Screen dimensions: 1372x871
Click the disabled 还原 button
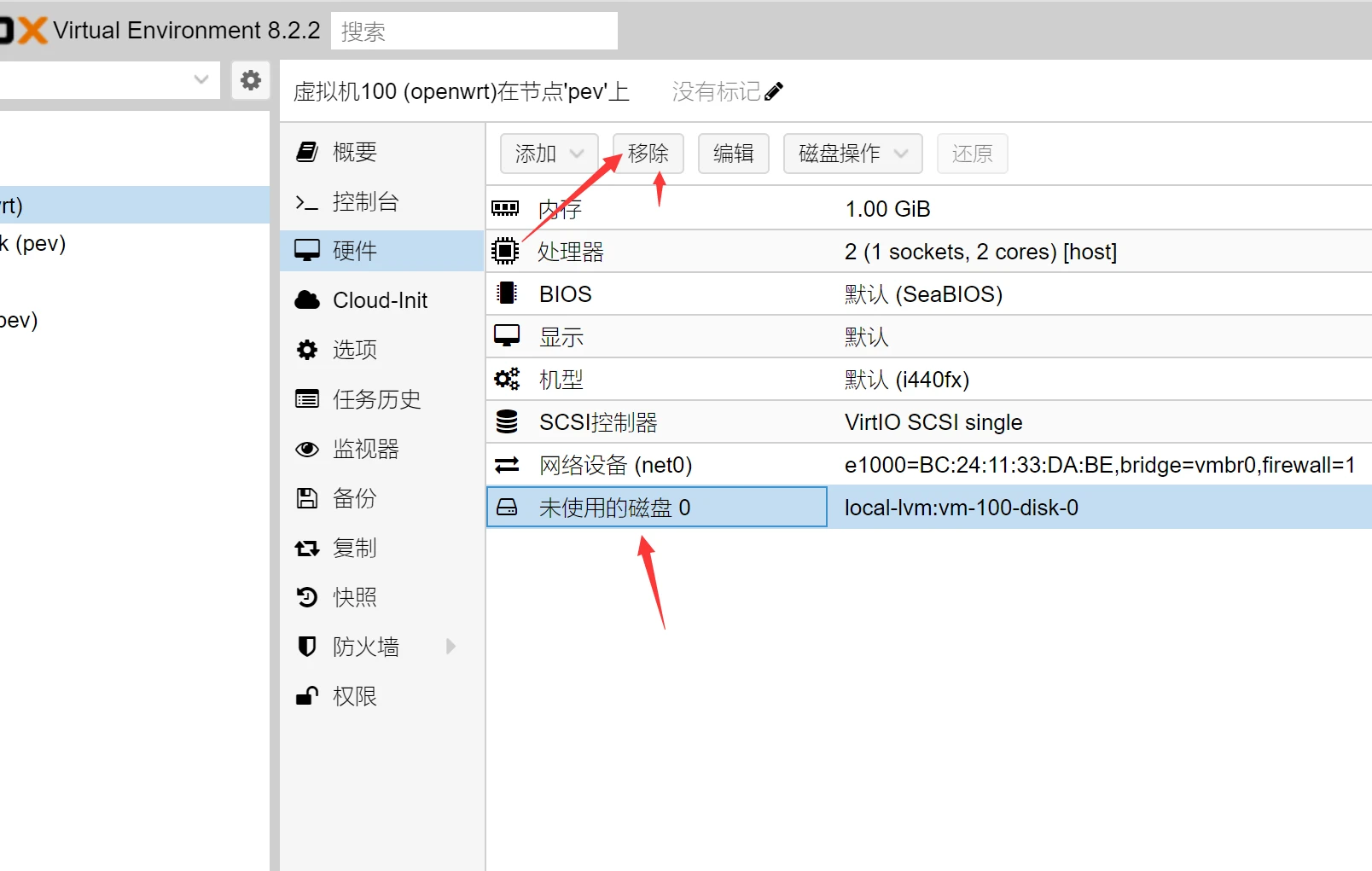973,154
